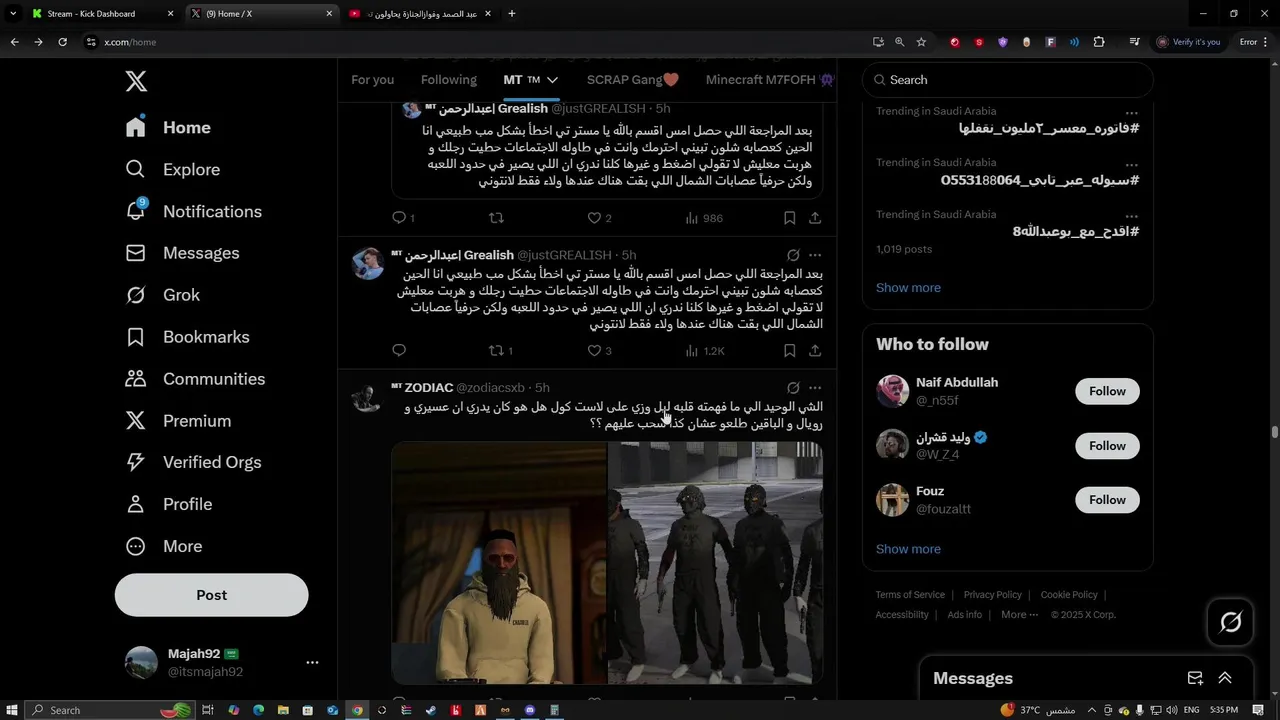
Task: Open Chrome tab search dropdown arrow
Action: [x=12, y=14]
